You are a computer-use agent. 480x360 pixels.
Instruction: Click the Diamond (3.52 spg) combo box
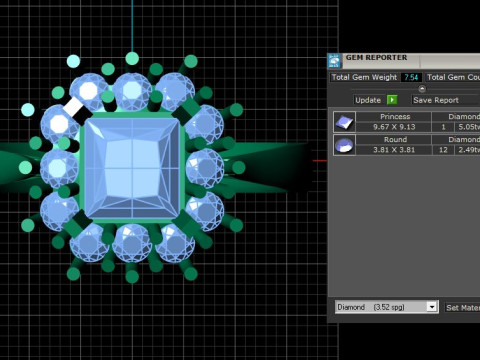point(387,307)
